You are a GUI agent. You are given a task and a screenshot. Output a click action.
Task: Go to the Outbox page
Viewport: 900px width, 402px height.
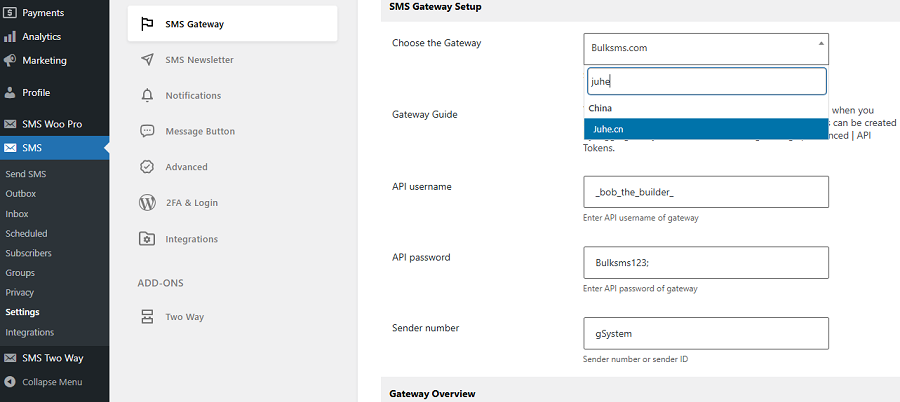[21, 194]
